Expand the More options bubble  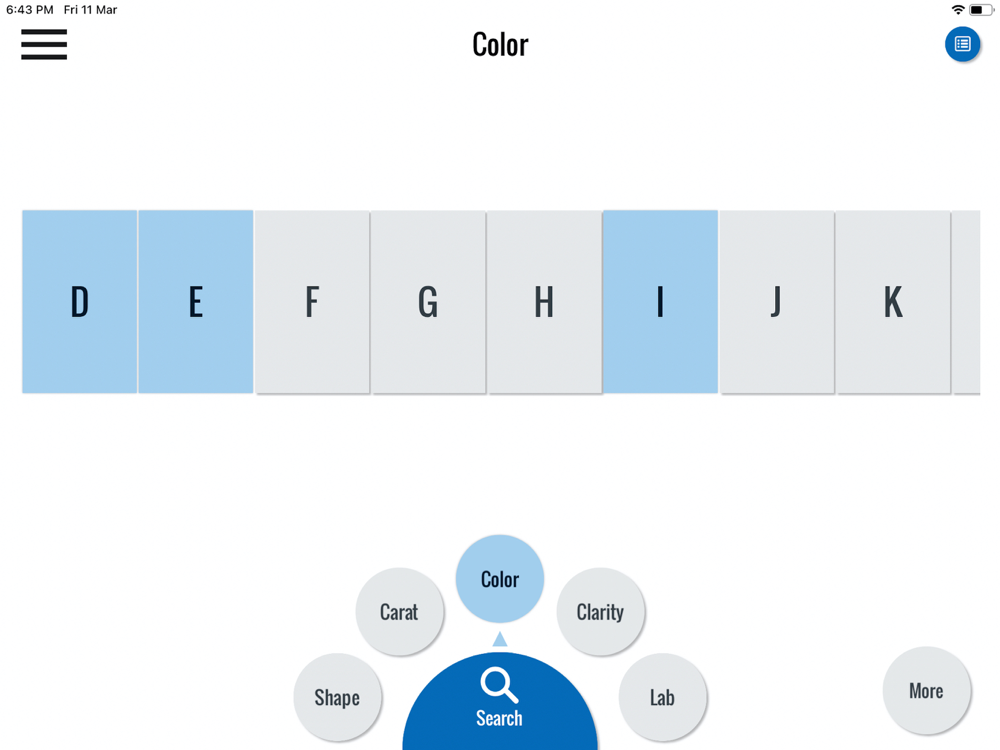926,690
